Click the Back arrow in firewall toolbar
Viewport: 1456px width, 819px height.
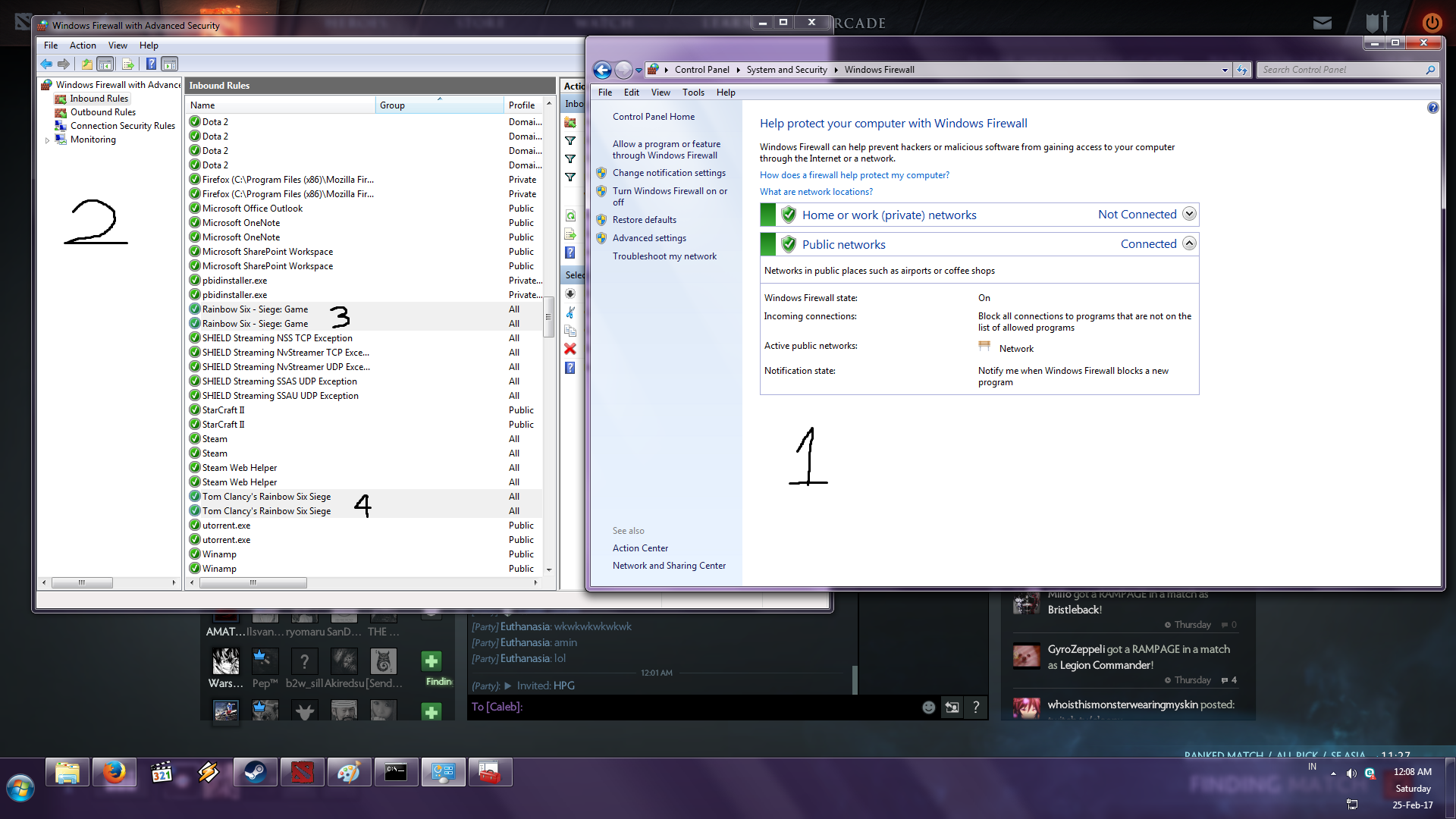(x=46, y=64)
